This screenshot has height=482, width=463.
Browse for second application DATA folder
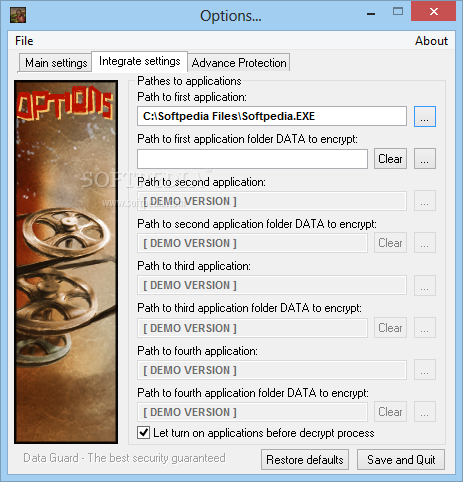[425, 243]
